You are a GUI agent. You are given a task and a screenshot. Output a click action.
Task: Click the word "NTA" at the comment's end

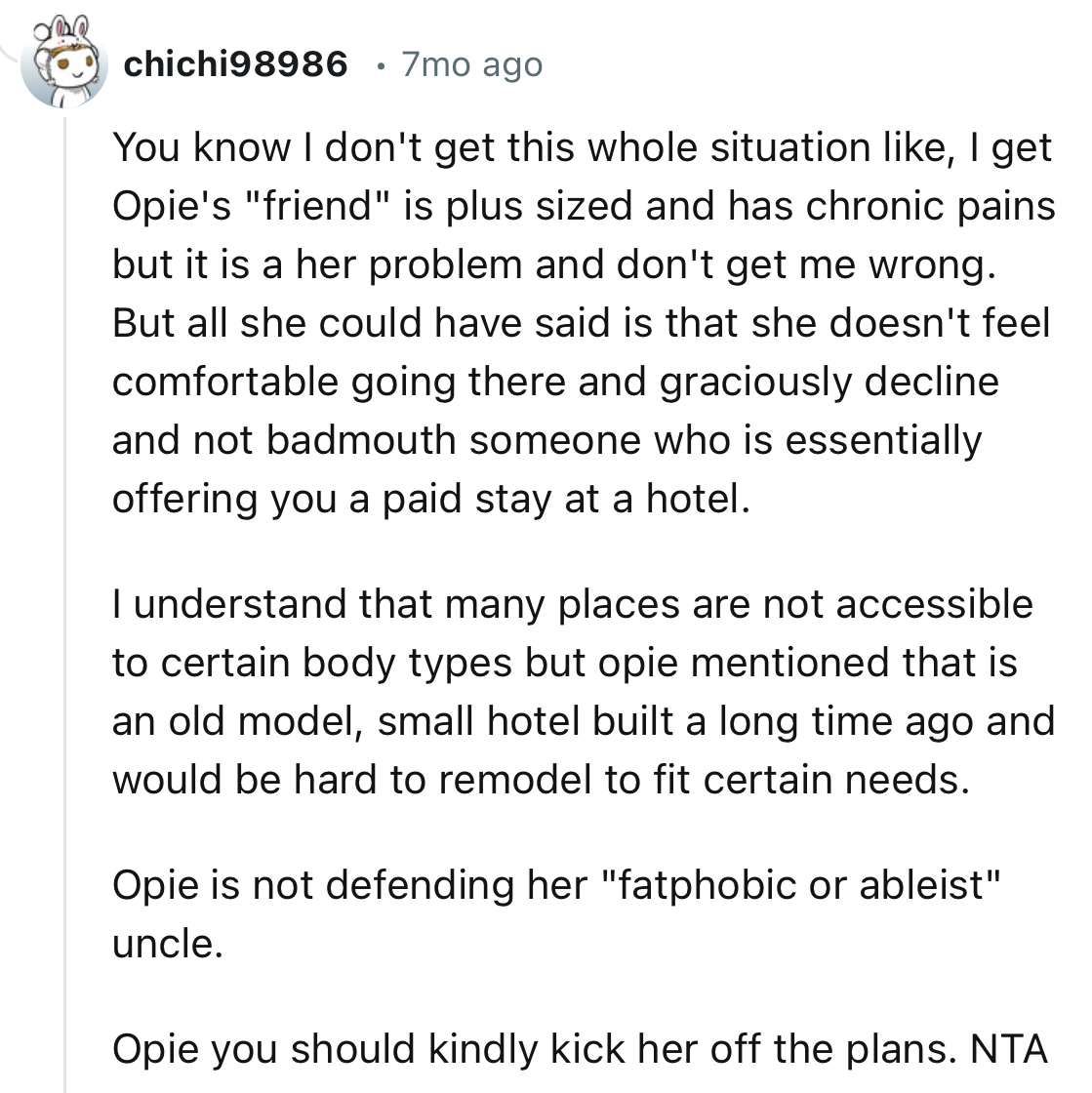(x=1009, y=1049)
